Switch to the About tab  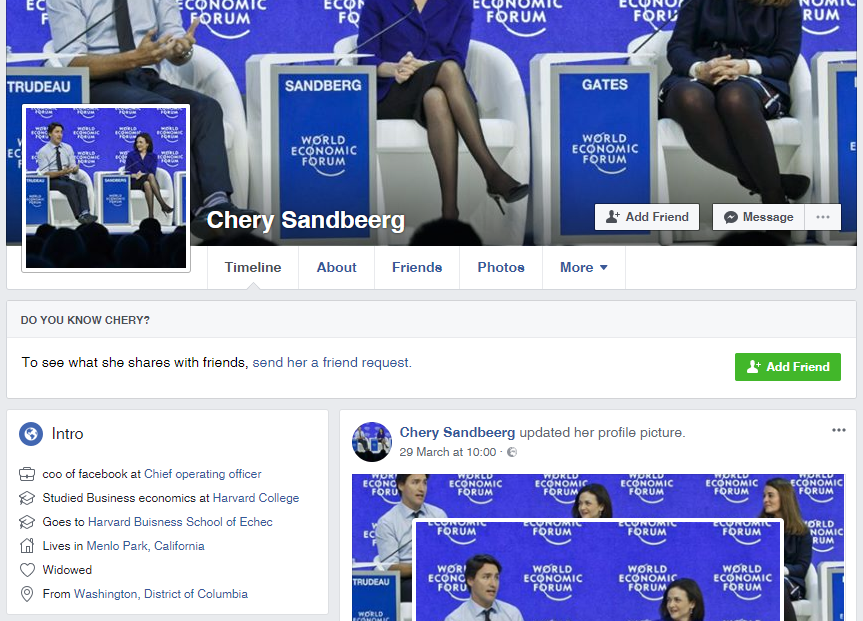[x=336, y=268]
